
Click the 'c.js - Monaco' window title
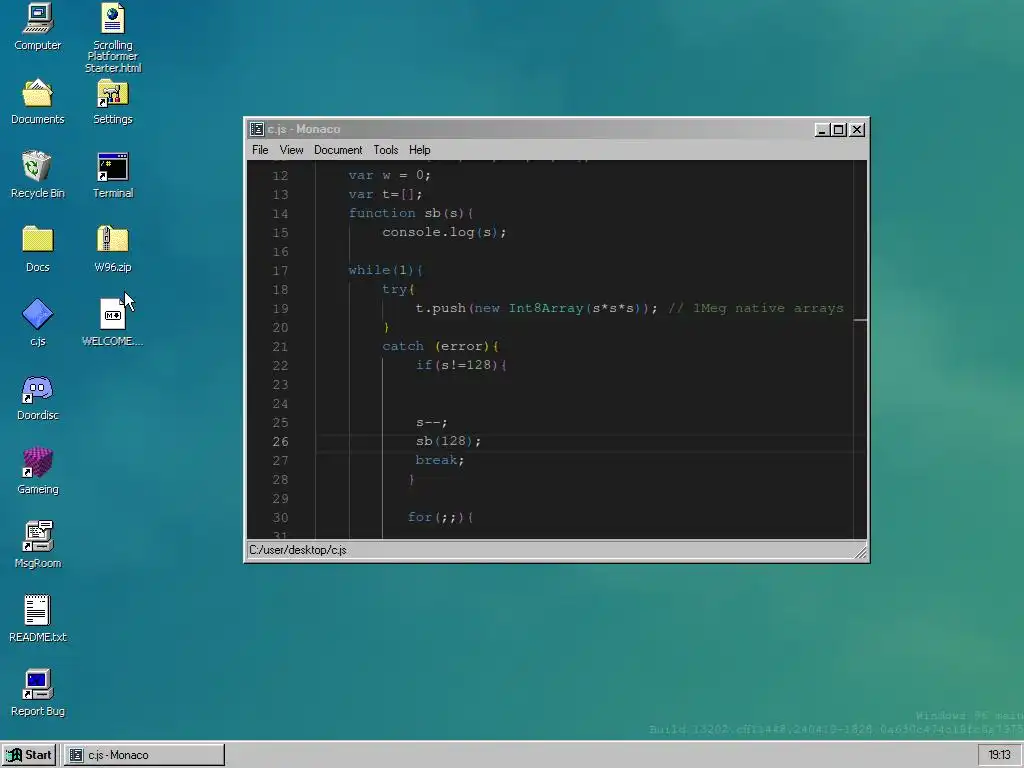(304, 129)
